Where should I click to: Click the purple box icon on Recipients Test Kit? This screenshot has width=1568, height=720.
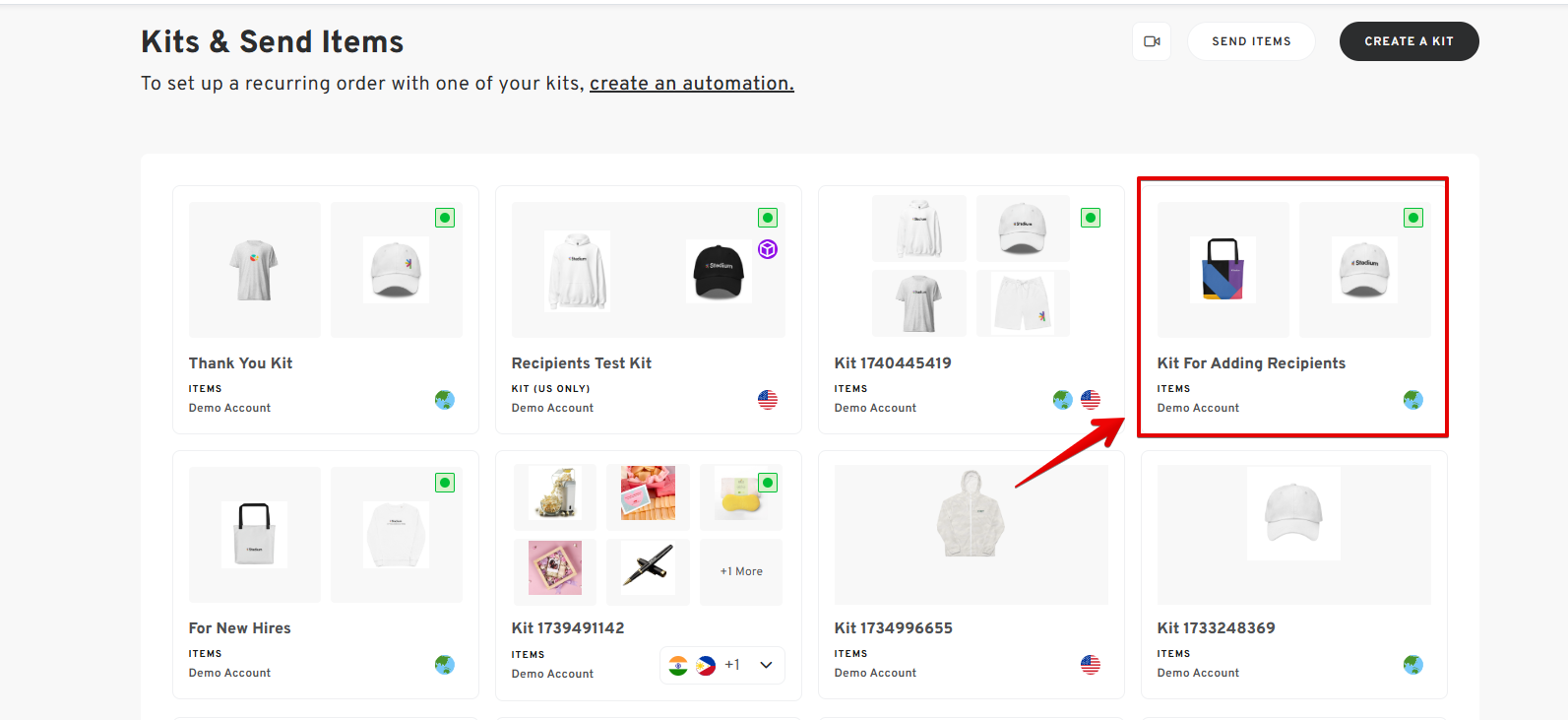point(768,249)
